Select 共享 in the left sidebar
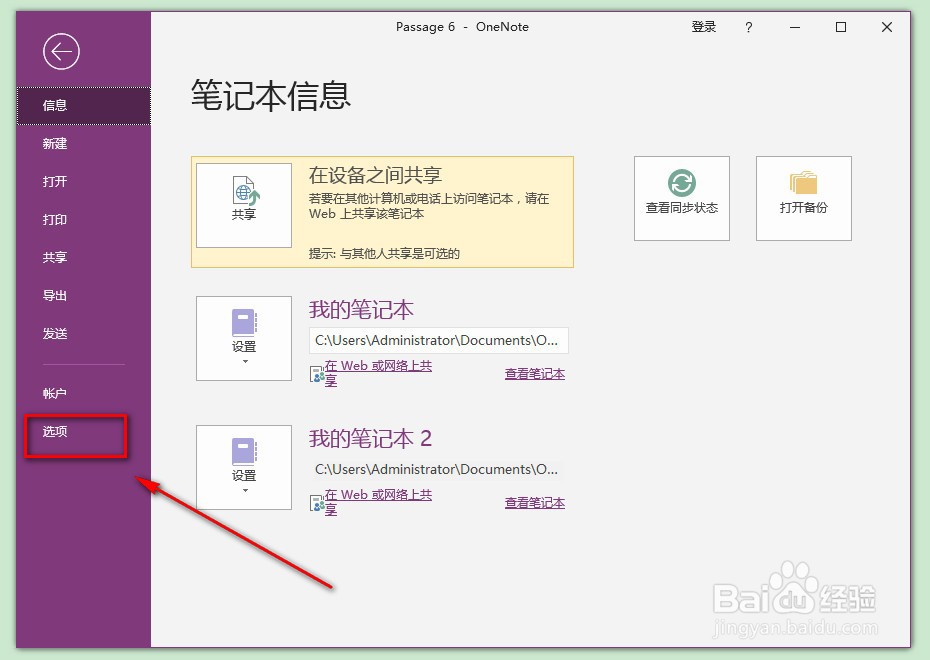Viewport: 930px width, 660px height. (84, 257)
